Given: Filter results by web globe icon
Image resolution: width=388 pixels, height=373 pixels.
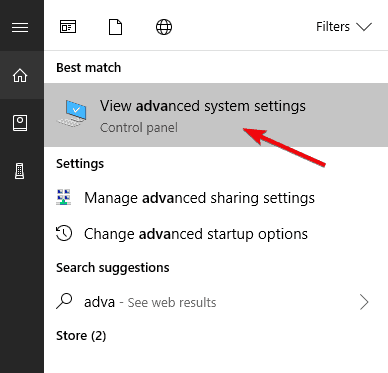Looking at the screenshot, I should pyautogui.click(x=164, y=27).
